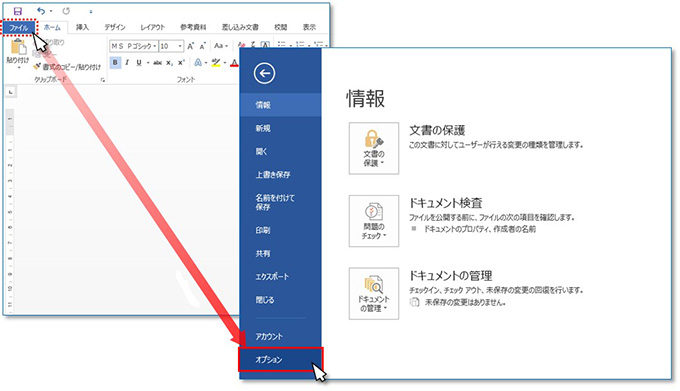Toggle Italic (I) formatting
The height and width of the screenshot is (391, 680).
click(x=127, y=62)
